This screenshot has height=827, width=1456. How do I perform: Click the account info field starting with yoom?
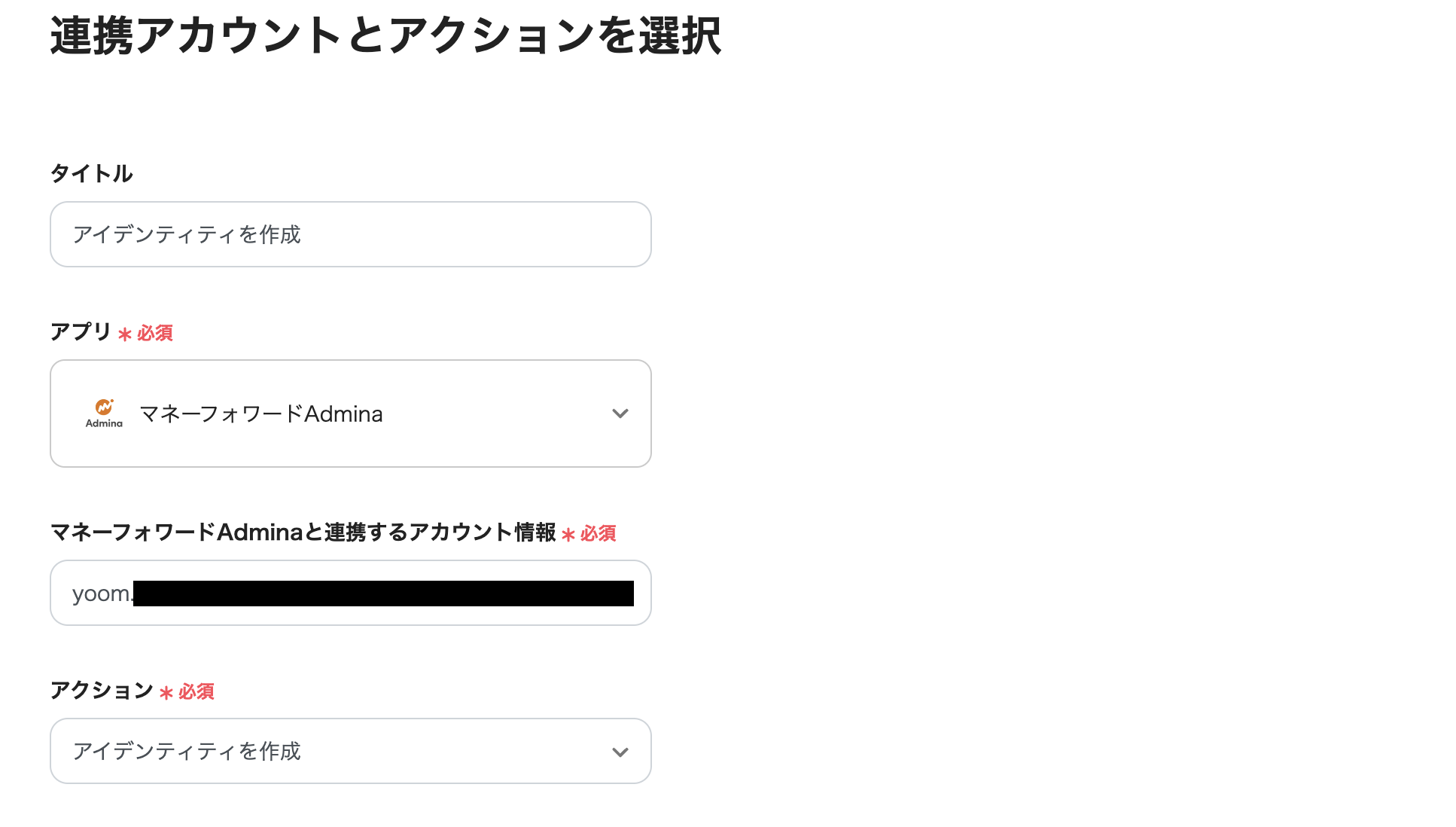[350, 593]
